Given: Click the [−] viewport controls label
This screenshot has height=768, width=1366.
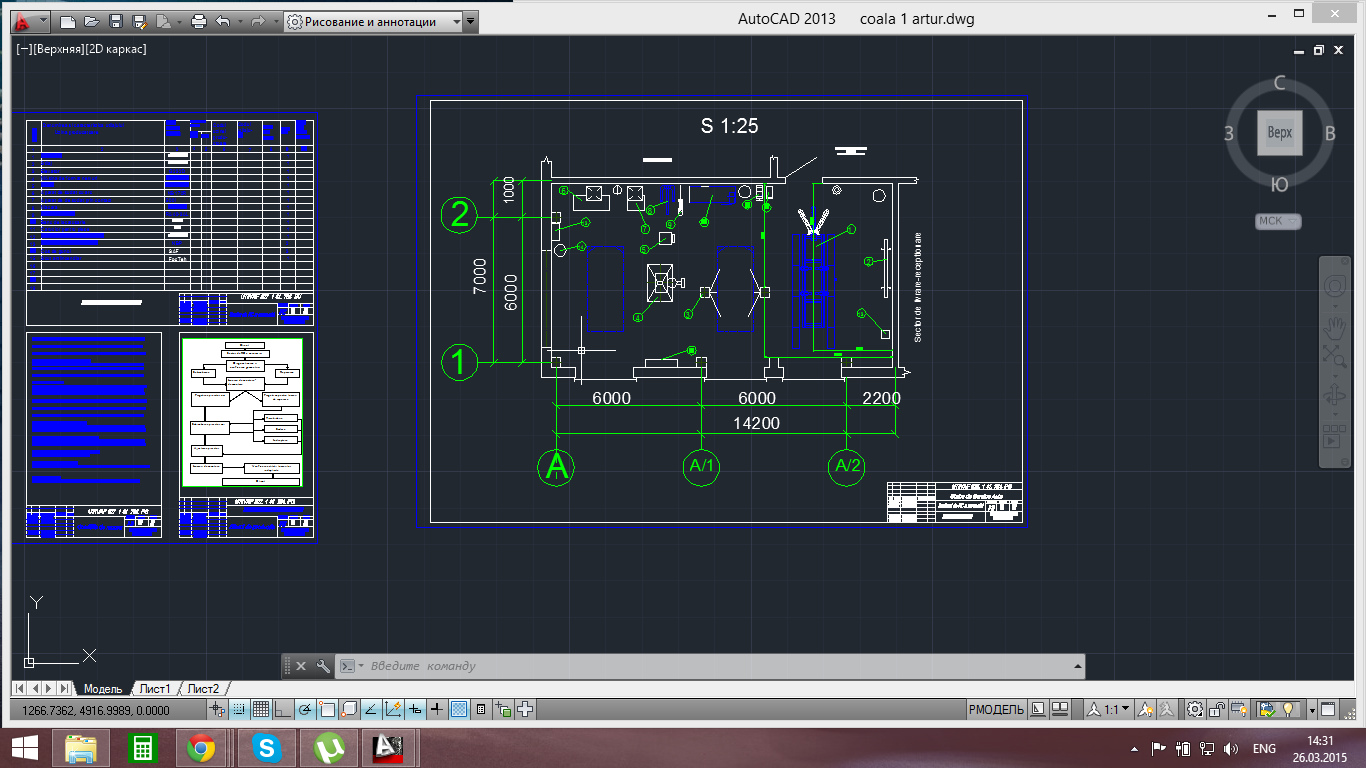Looking at the screenshot, I should coord(24,49).
